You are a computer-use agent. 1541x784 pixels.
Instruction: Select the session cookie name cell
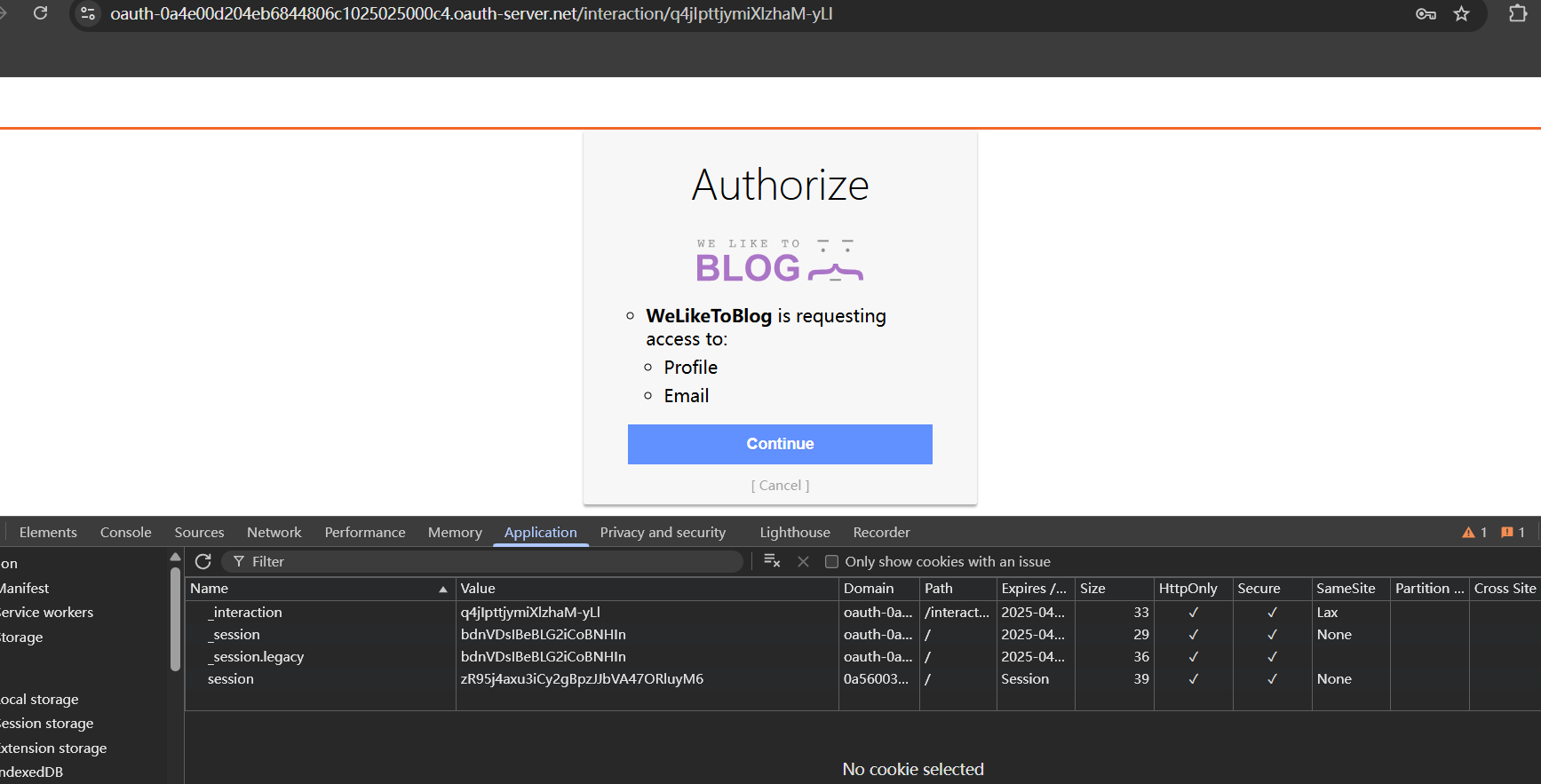tap(231, 679)
